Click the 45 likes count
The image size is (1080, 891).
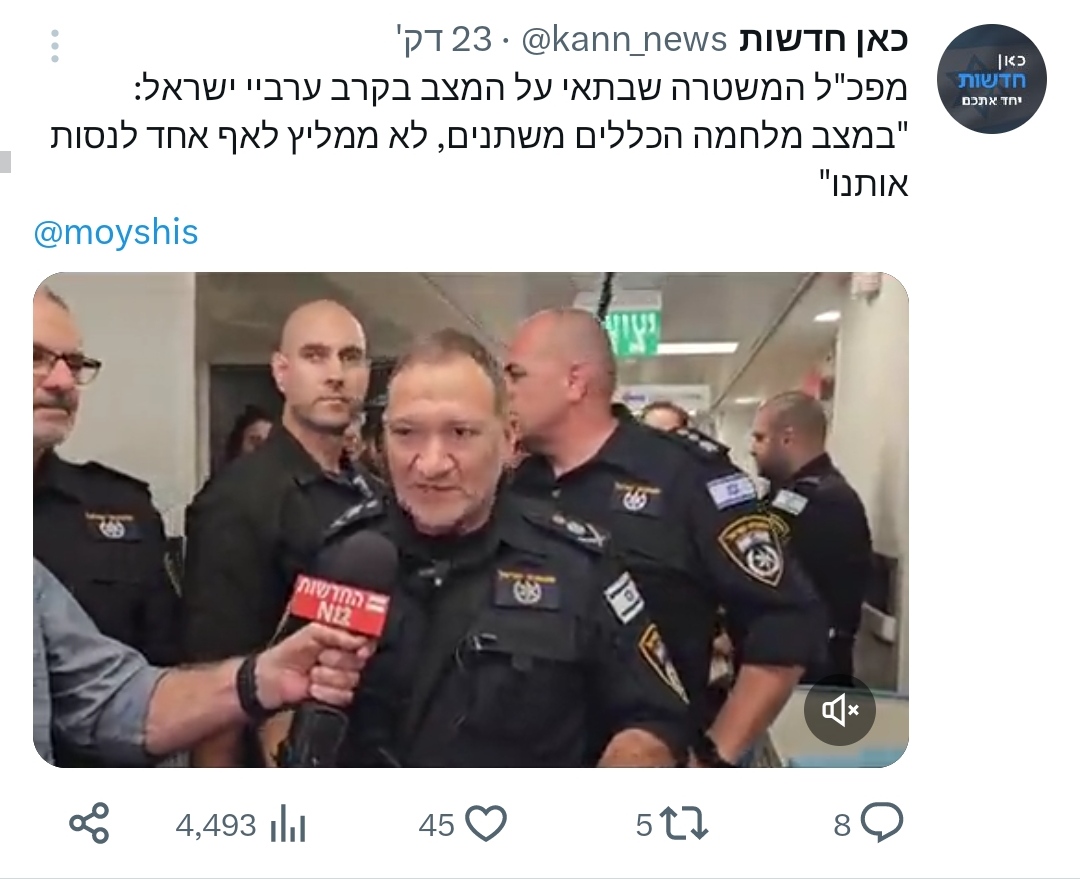coord(437,825)
